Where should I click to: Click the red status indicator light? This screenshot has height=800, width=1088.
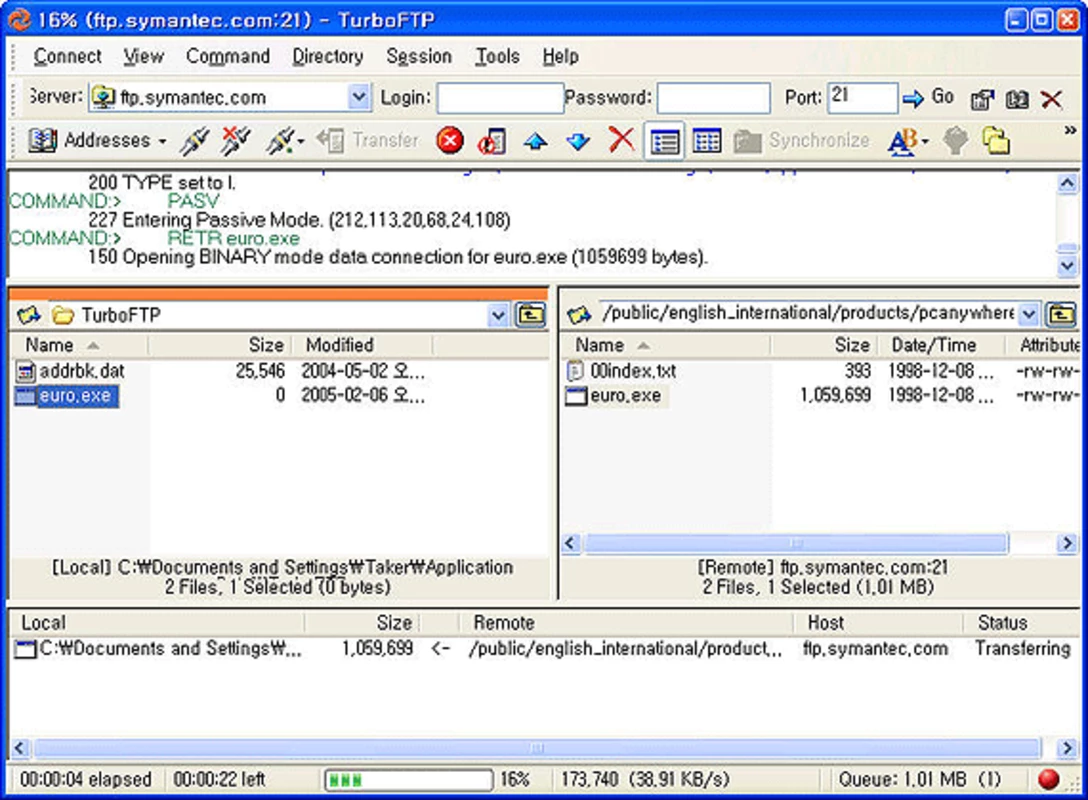pyautogui.click(x=1048, y=779)
